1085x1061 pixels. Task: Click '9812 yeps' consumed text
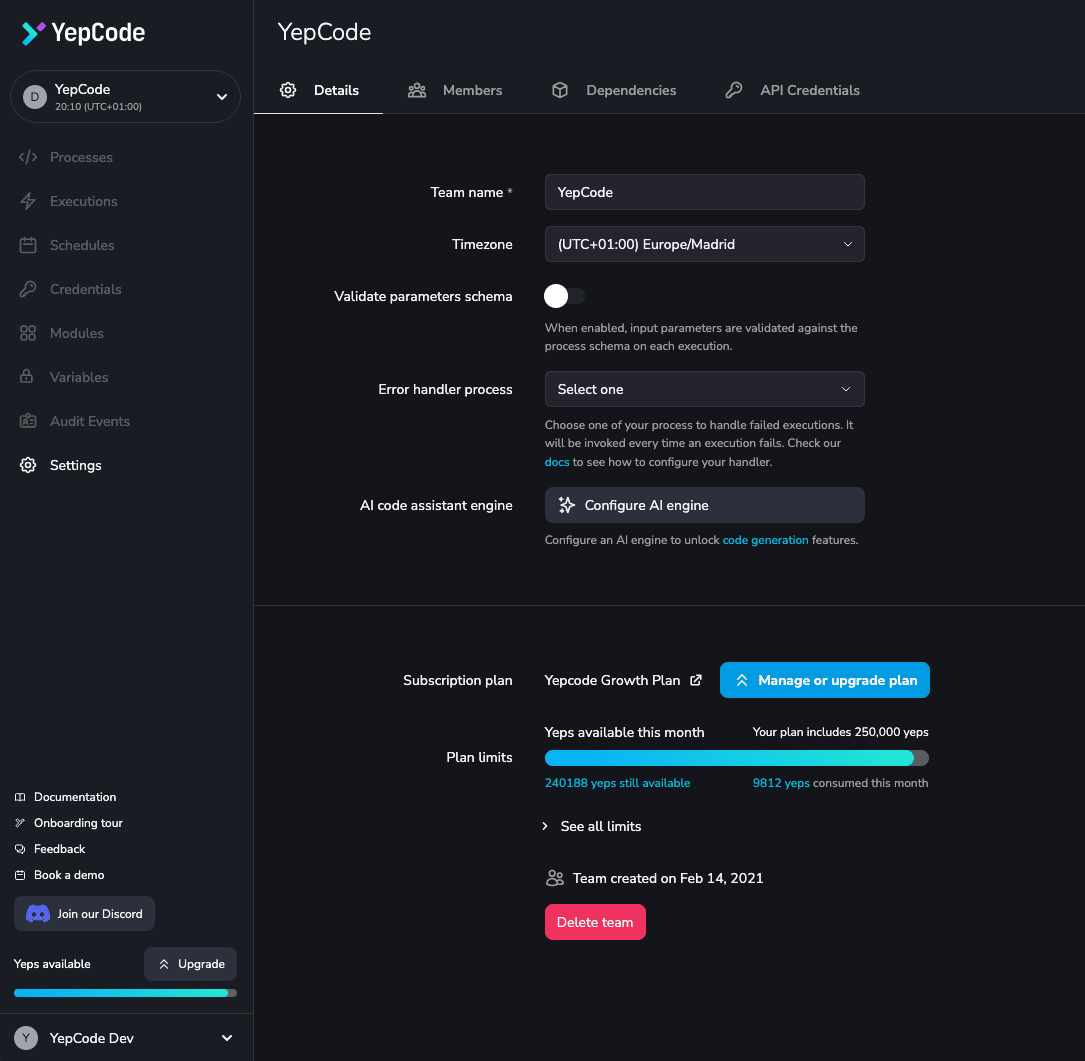point(781,783)
